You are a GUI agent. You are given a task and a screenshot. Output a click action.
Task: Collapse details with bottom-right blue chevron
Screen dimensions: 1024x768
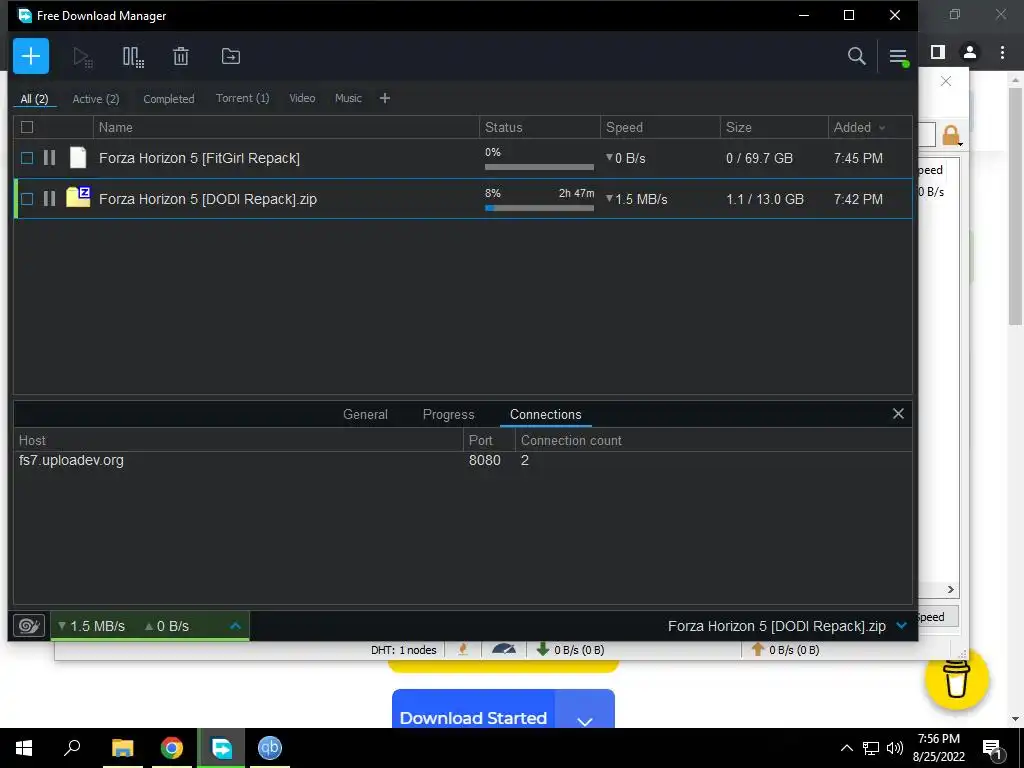point(902,626)
